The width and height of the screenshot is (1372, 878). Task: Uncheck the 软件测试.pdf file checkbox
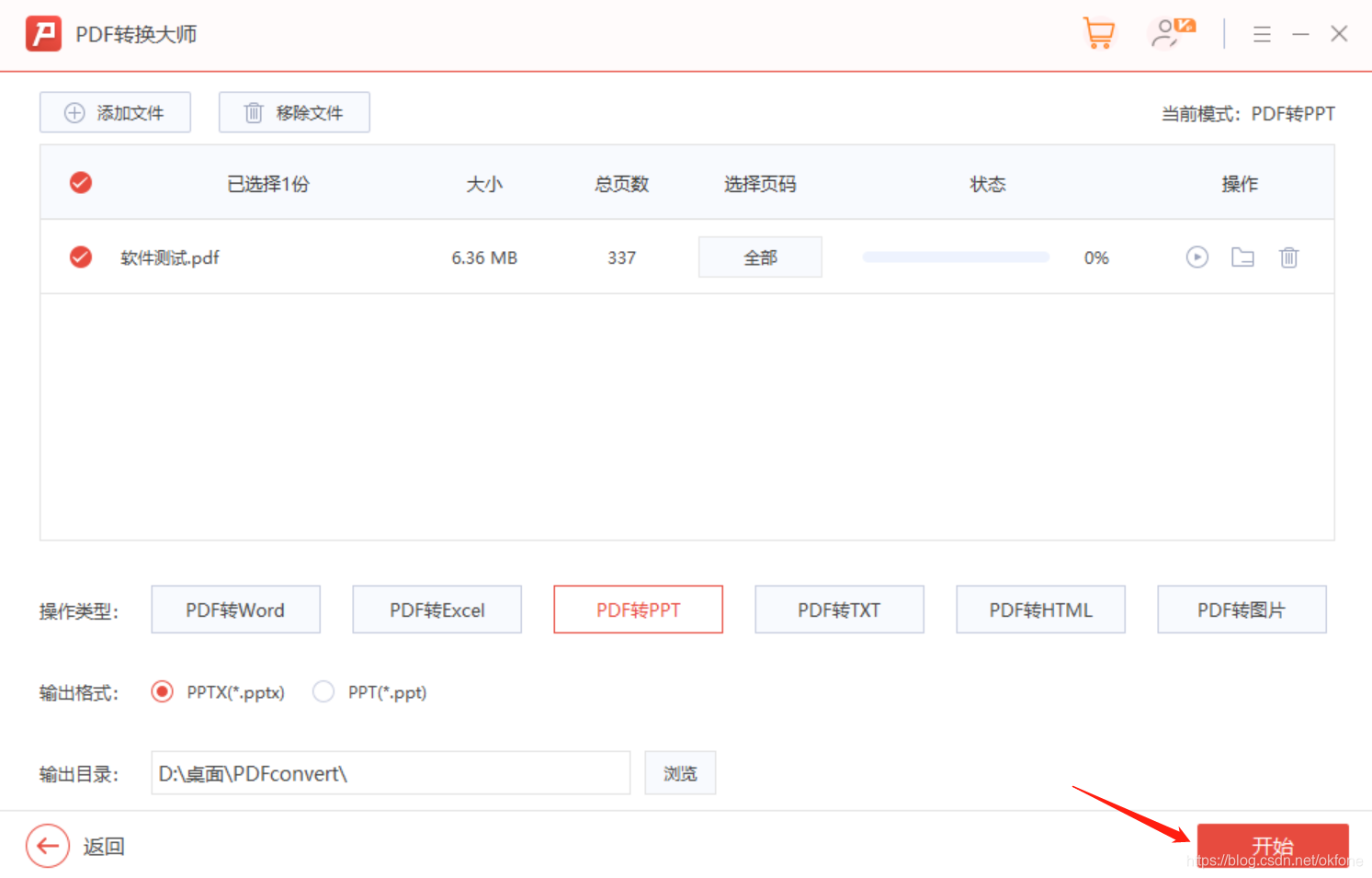(x=81, y=257)
